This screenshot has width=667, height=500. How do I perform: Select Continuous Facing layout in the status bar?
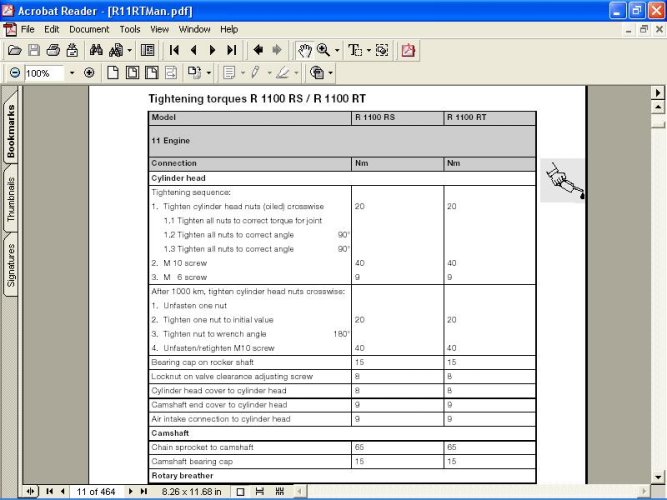[x=279, y=492]
